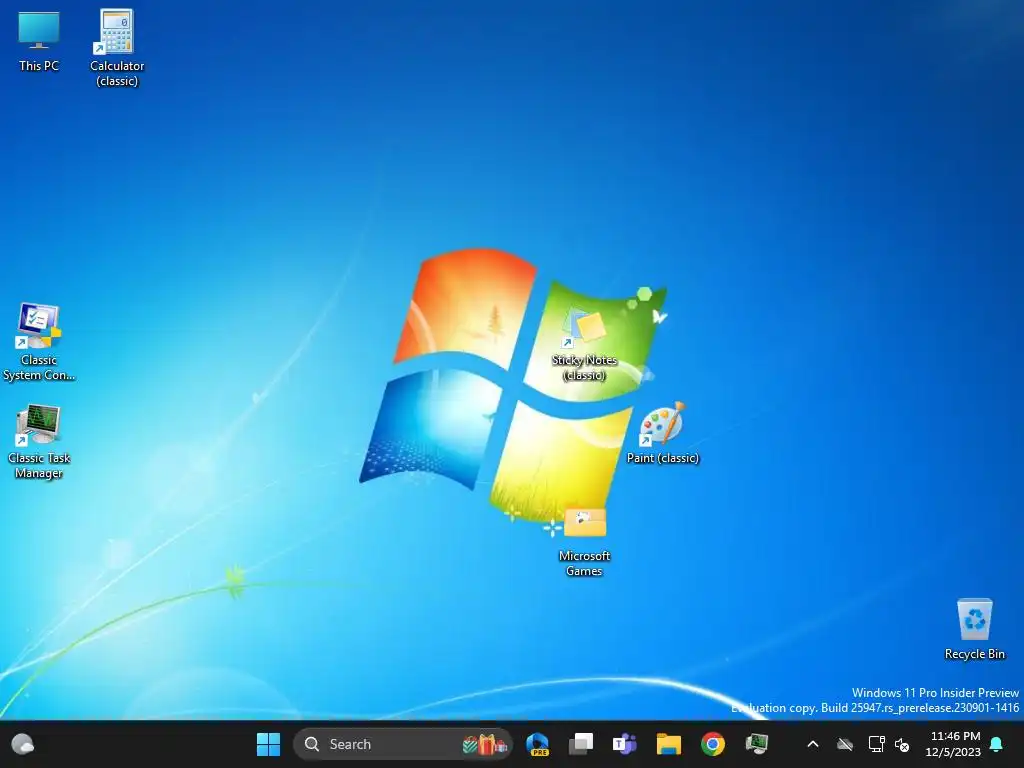The height and width of the screenshot is (768, 1024).
Task: Select the Paint (classic) shortcut
Action: coord(662,433)
